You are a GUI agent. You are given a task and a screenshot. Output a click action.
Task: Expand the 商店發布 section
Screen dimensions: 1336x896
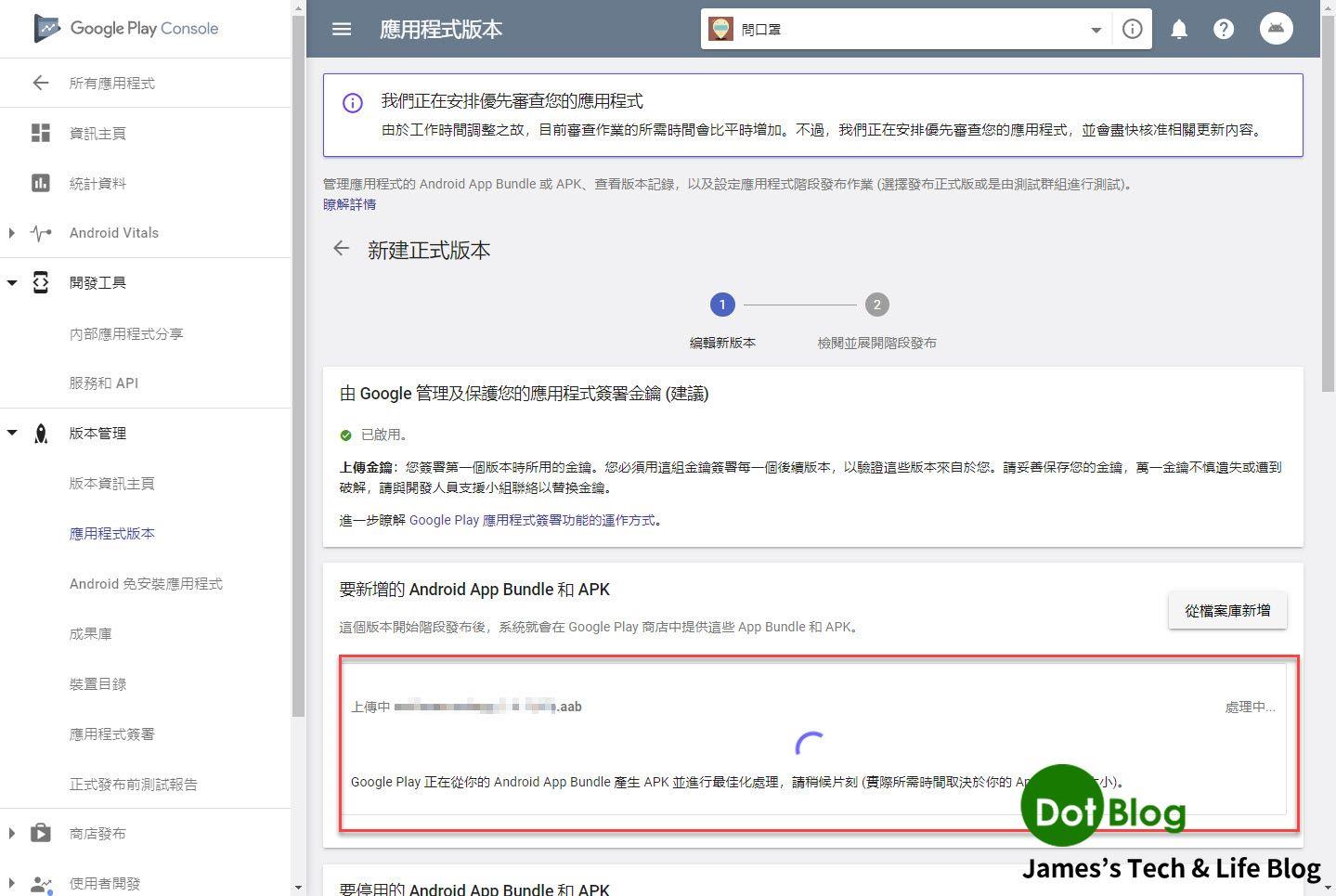[11, 833]
